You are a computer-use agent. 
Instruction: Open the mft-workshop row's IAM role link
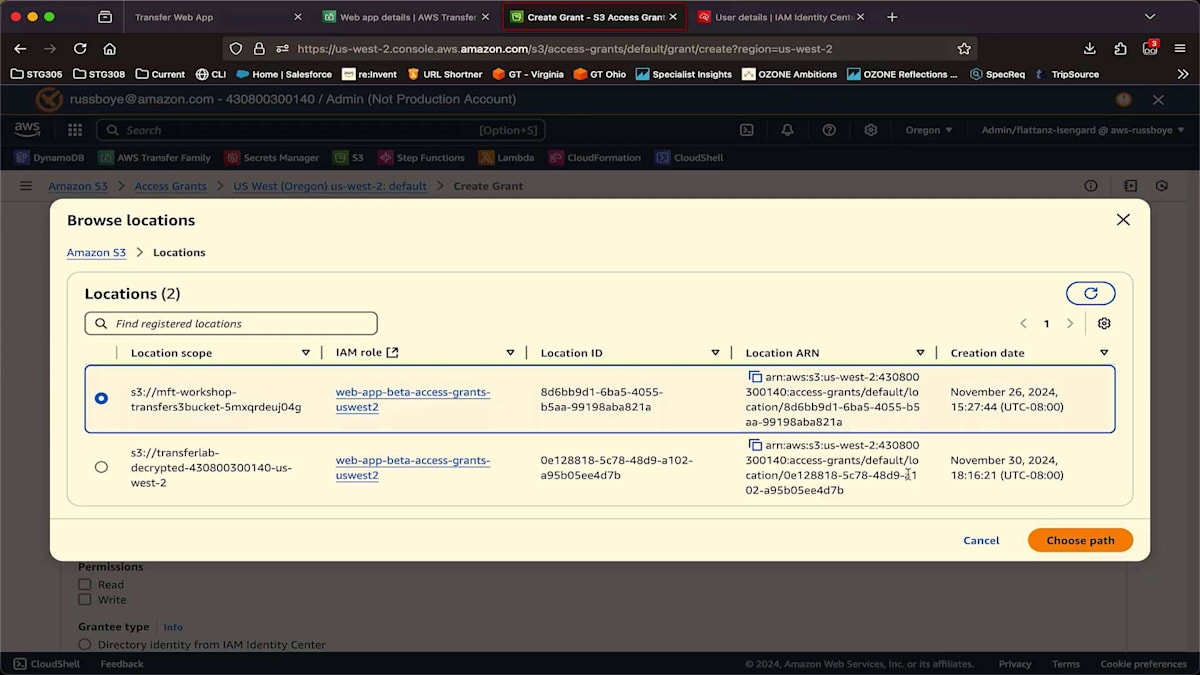(x=412, y=399)
